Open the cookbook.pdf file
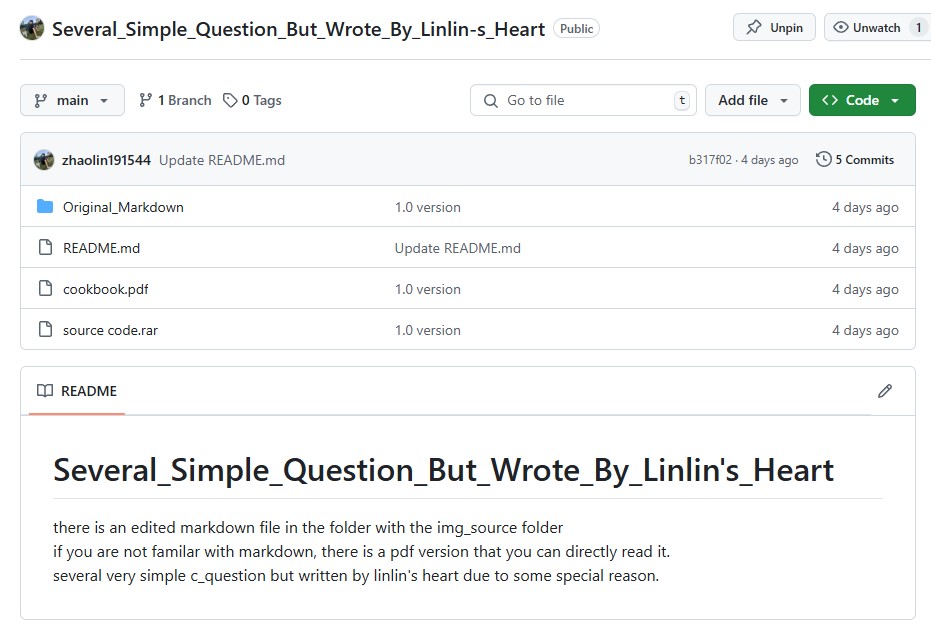 click(x=105, y=289)
